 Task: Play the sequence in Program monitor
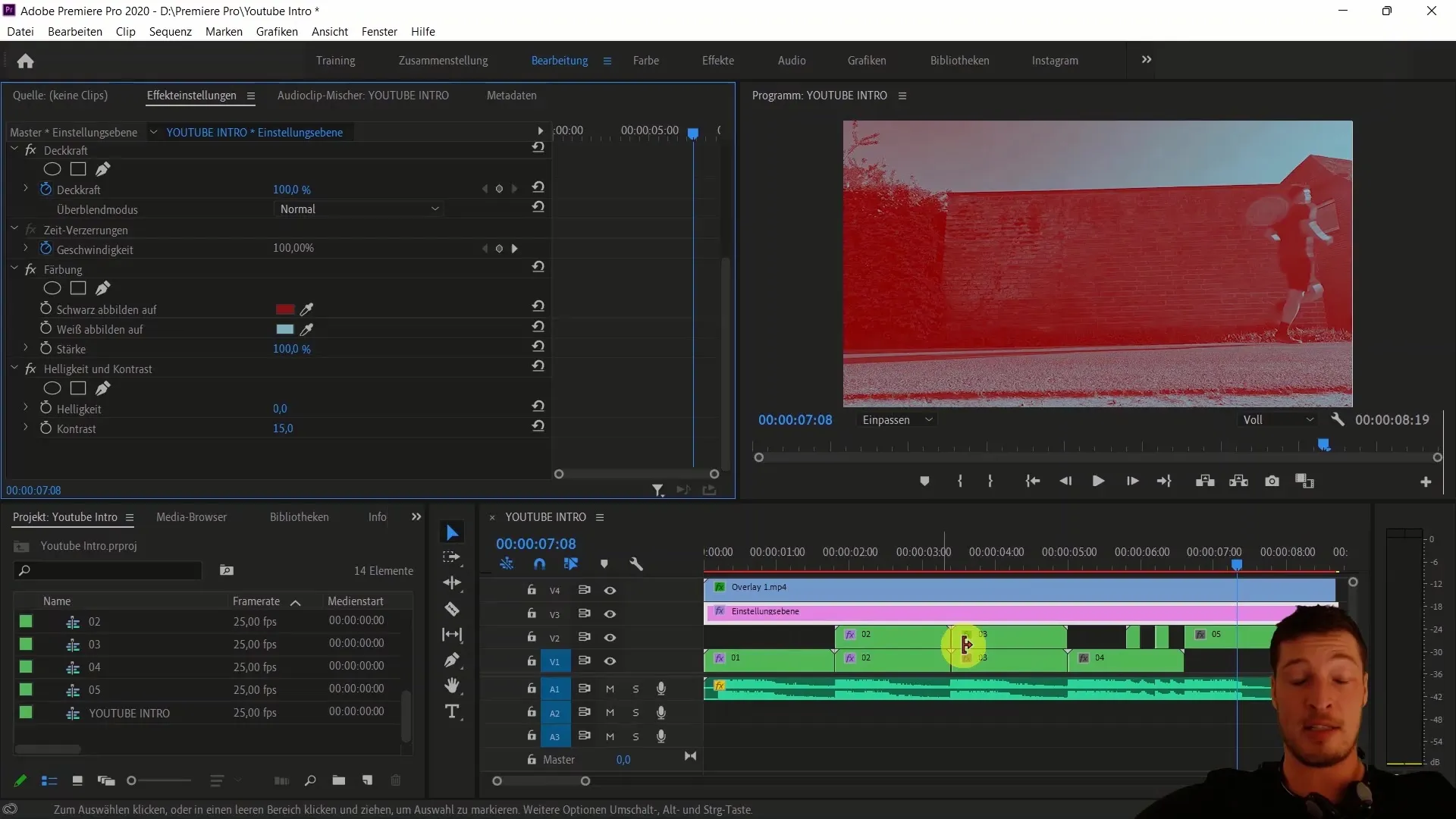1098,481
